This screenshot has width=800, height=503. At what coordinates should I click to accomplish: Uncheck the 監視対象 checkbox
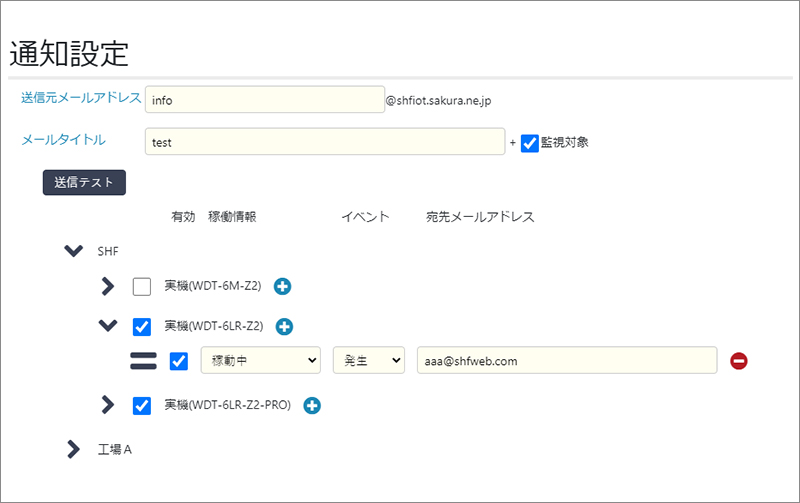pyautogui.click(x=530, y=143)
